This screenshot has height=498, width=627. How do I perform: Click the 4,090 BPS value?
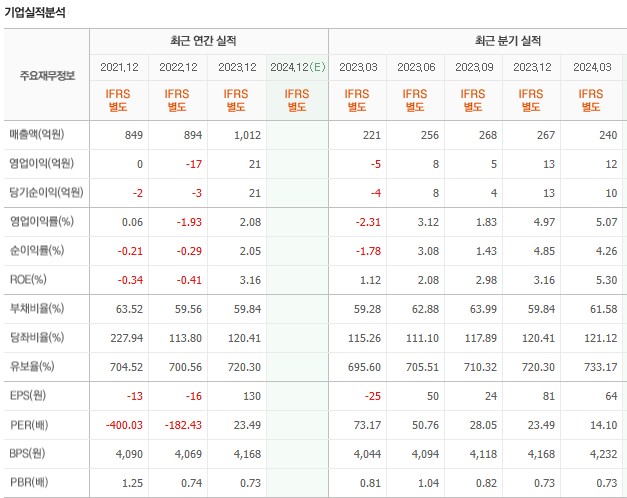click(x=129, y=454)
